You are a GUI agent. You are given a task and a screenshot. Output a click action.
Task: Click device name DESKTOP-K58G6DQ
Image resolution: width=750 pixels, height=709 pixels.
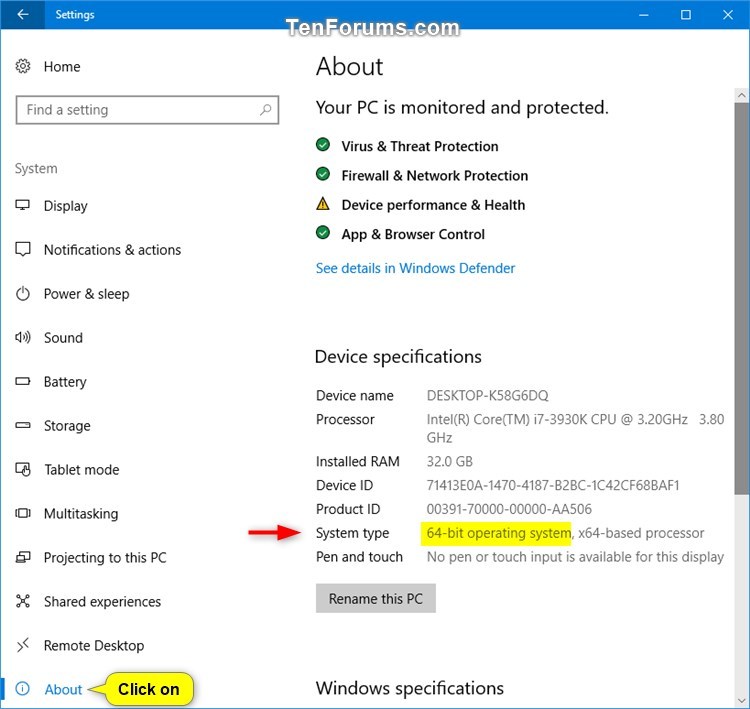point(487,396)
